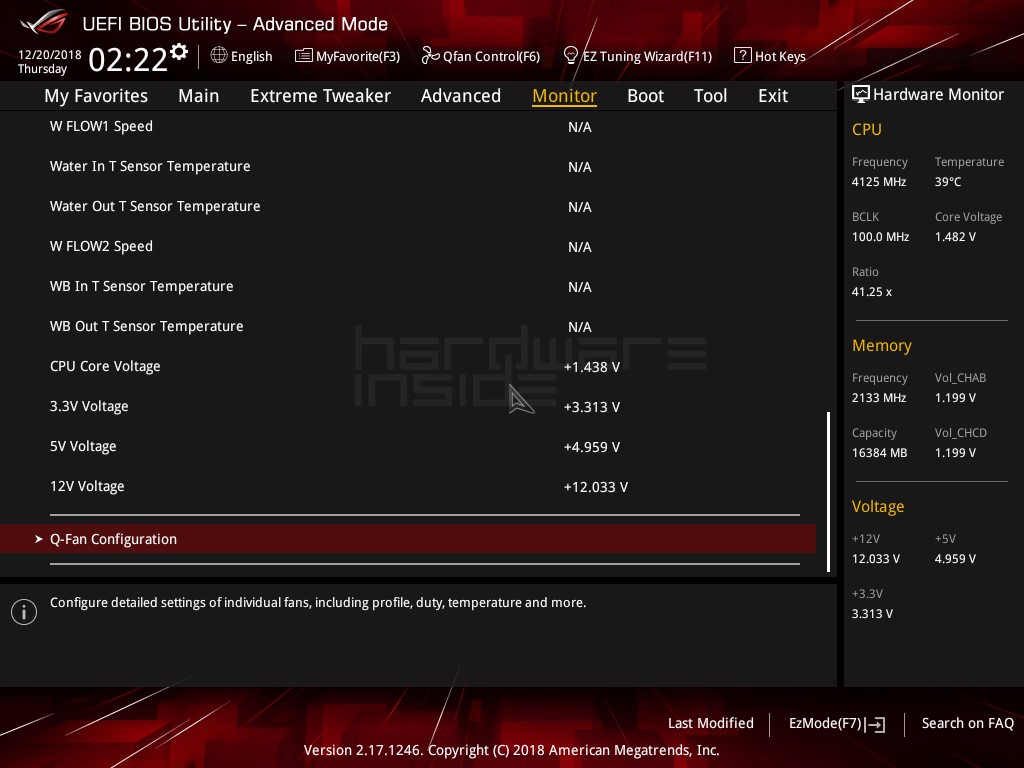Image resolution: width=1024 pixels, height=768 pixels.
Task: Click N/A value for W FLOW2 Speed
Action: pos(580,248)
